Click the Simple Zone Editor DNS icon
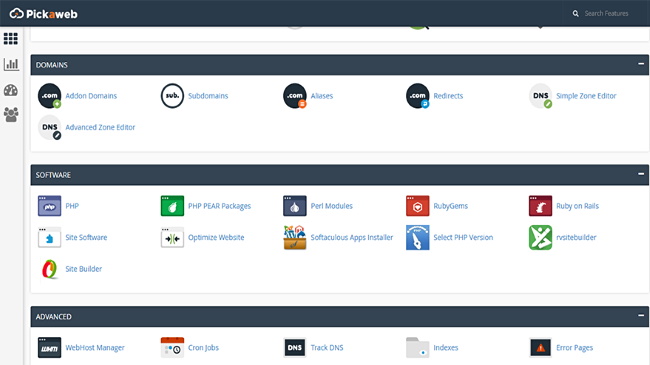 pyautogui.click(x=541, y=96)
